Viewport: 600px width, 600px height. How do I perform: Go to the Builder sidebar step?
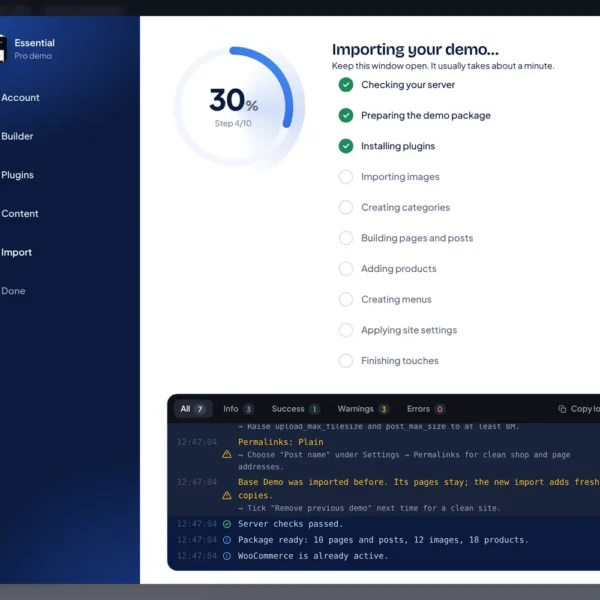coord(17,136)
